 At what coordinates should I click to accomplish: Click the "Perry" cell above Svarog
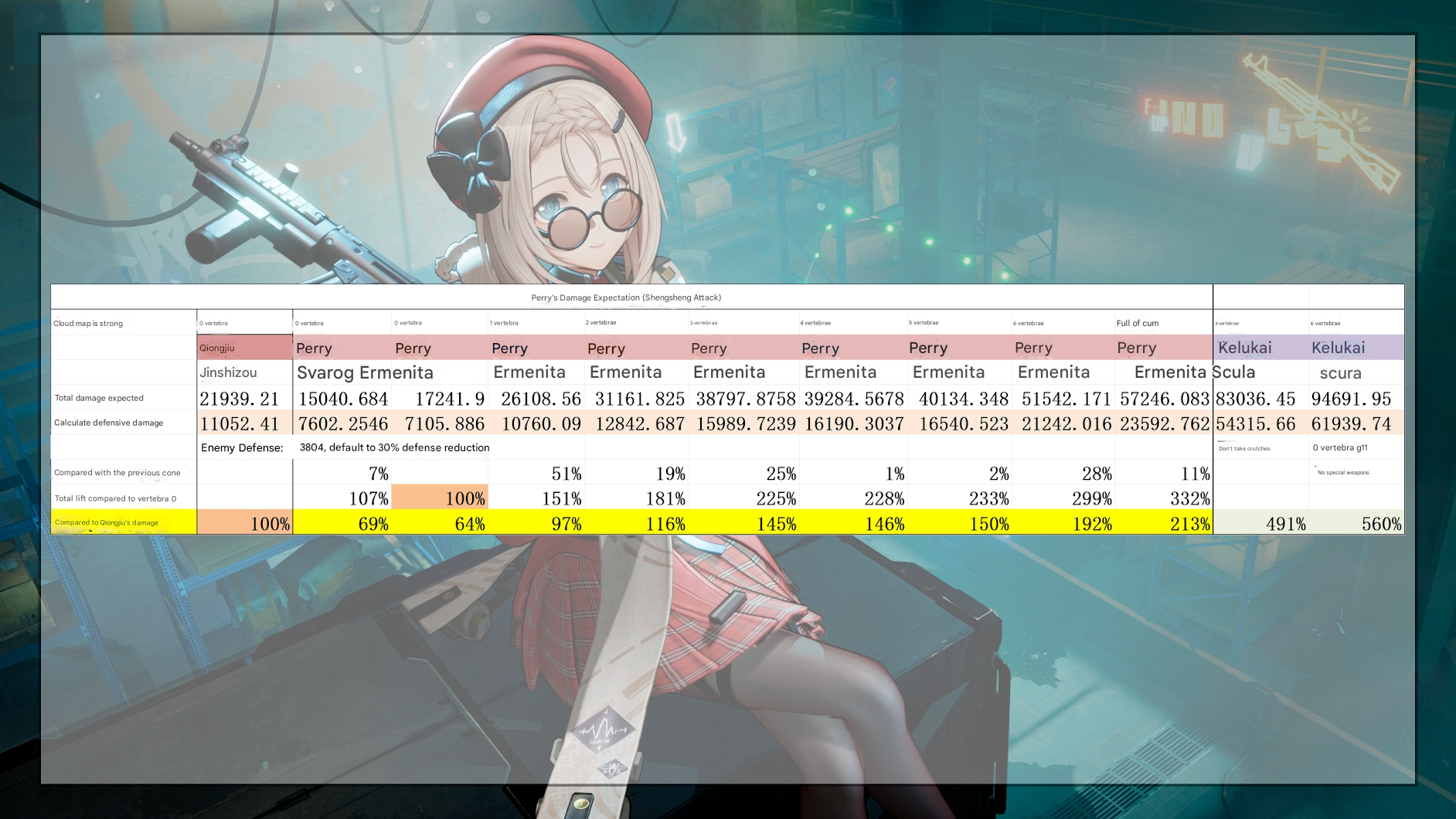tap(314, 348)
